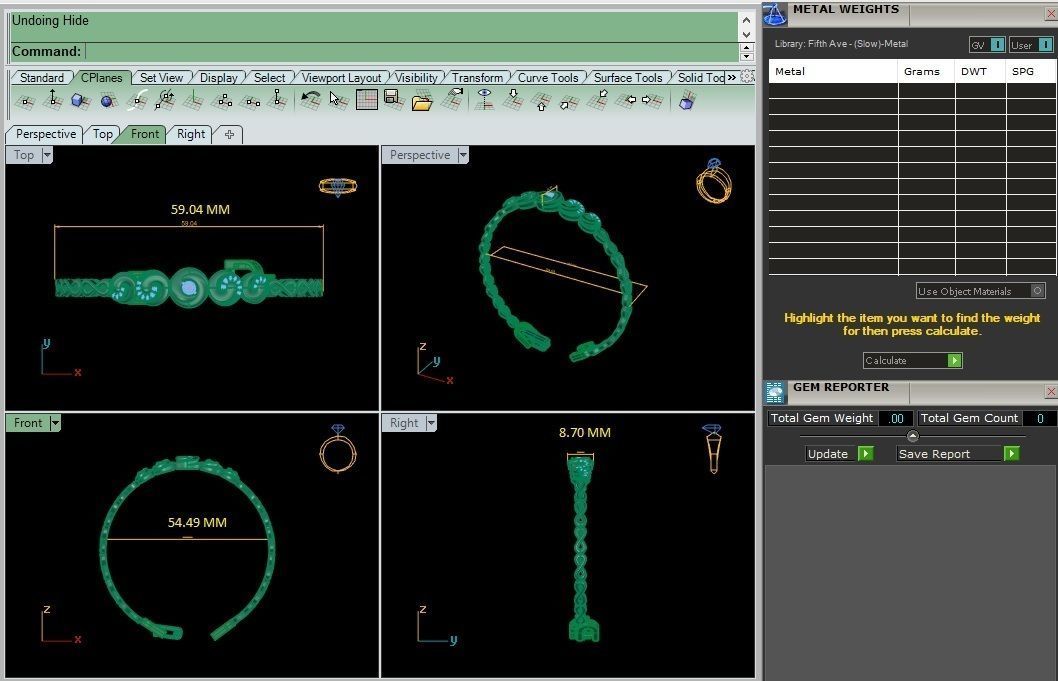
Task: Open the Curve Tools toolbar tab
Action: tap(548, 78)
